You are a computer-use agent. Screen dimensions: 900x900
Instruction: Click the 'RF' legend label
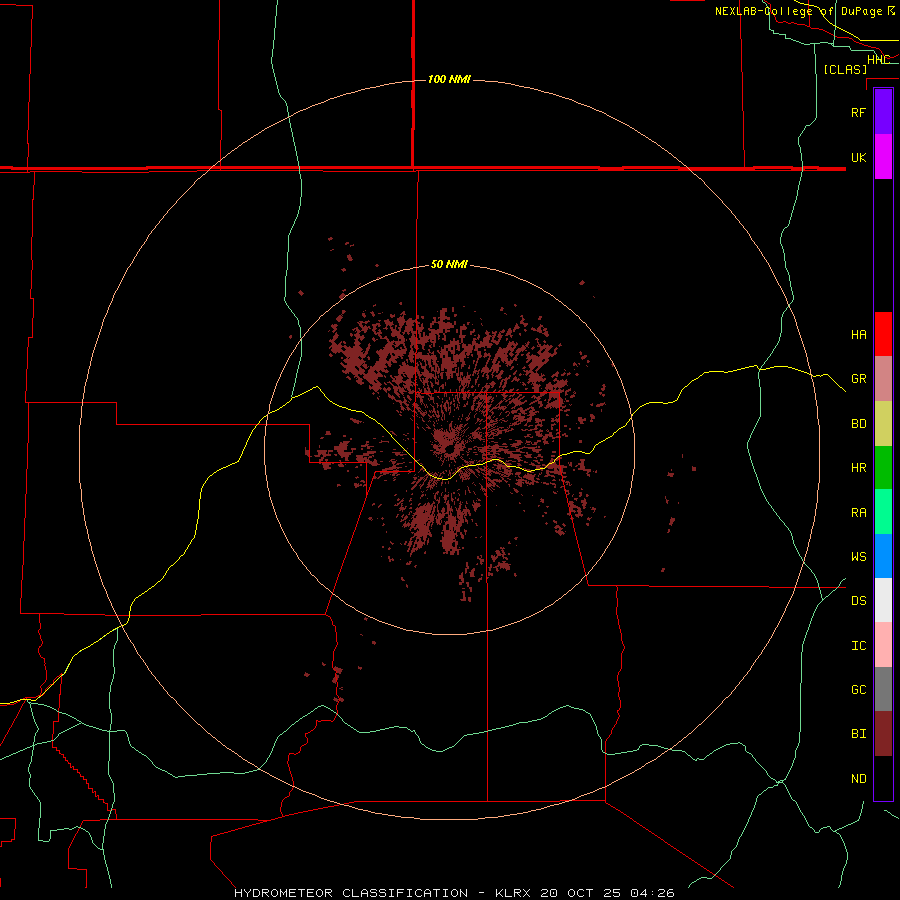859,112
